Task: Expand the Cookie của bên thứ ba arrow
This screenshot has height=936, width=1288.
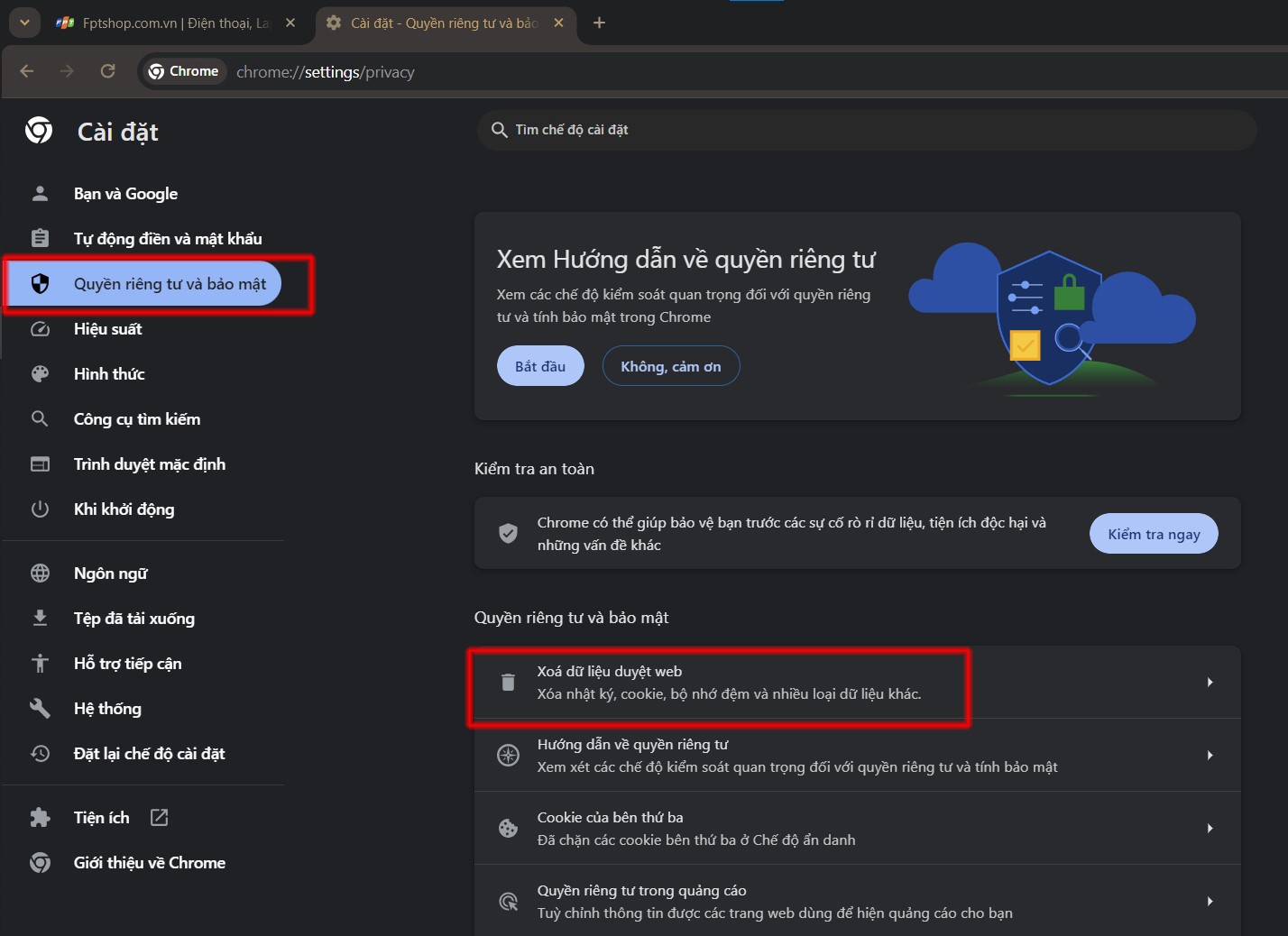Action: click(x=1210, y=829)
